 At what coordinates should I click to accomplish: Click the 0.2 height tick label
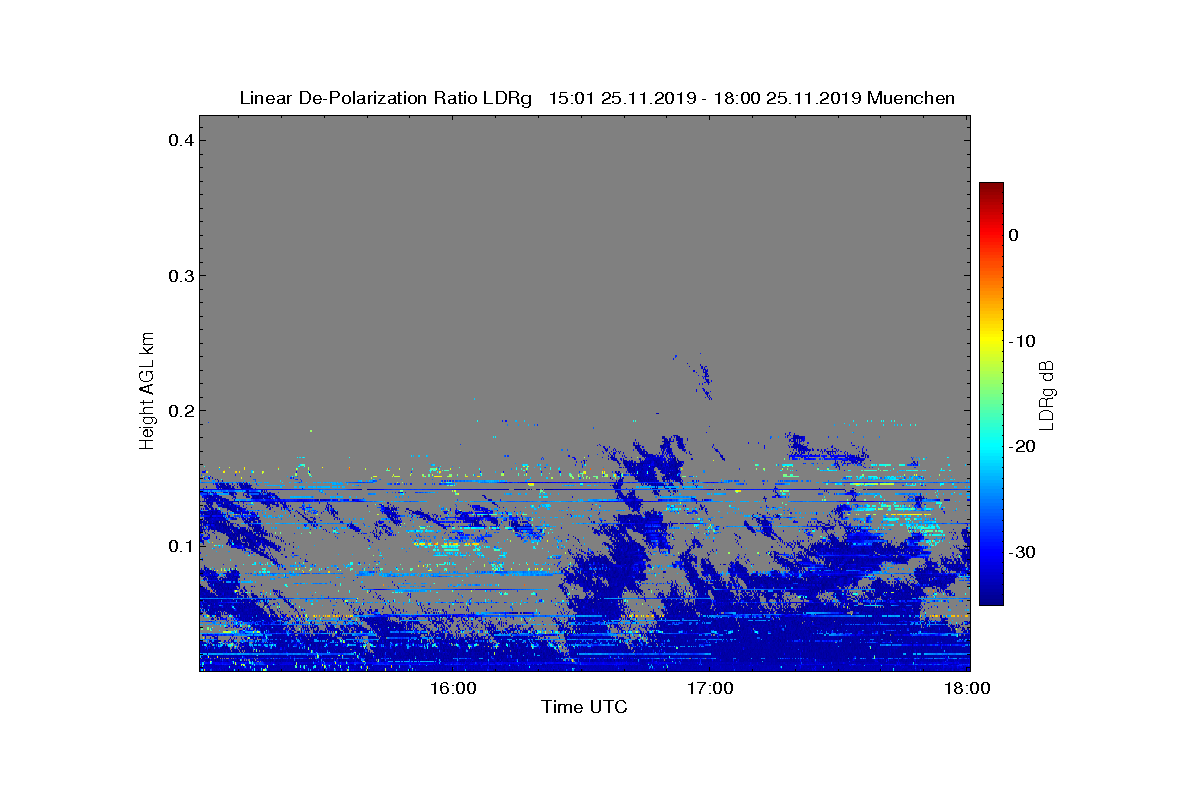point(180,410)
